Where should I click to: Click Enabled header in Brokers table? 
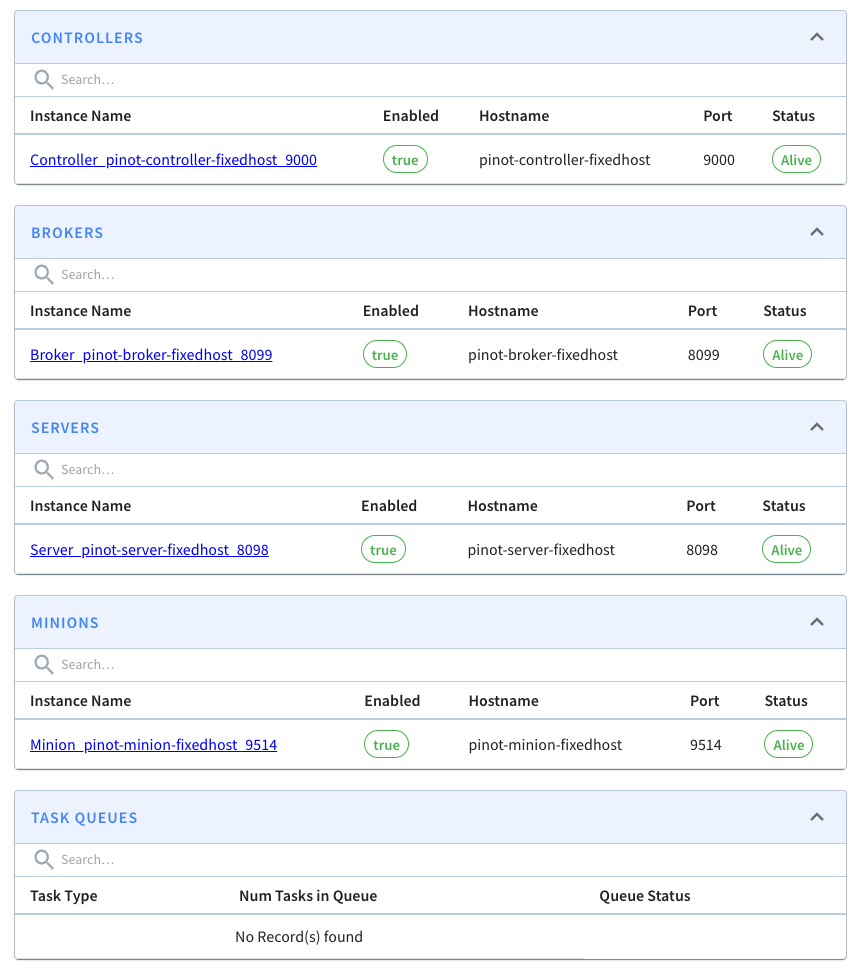(x=391, y=311)
